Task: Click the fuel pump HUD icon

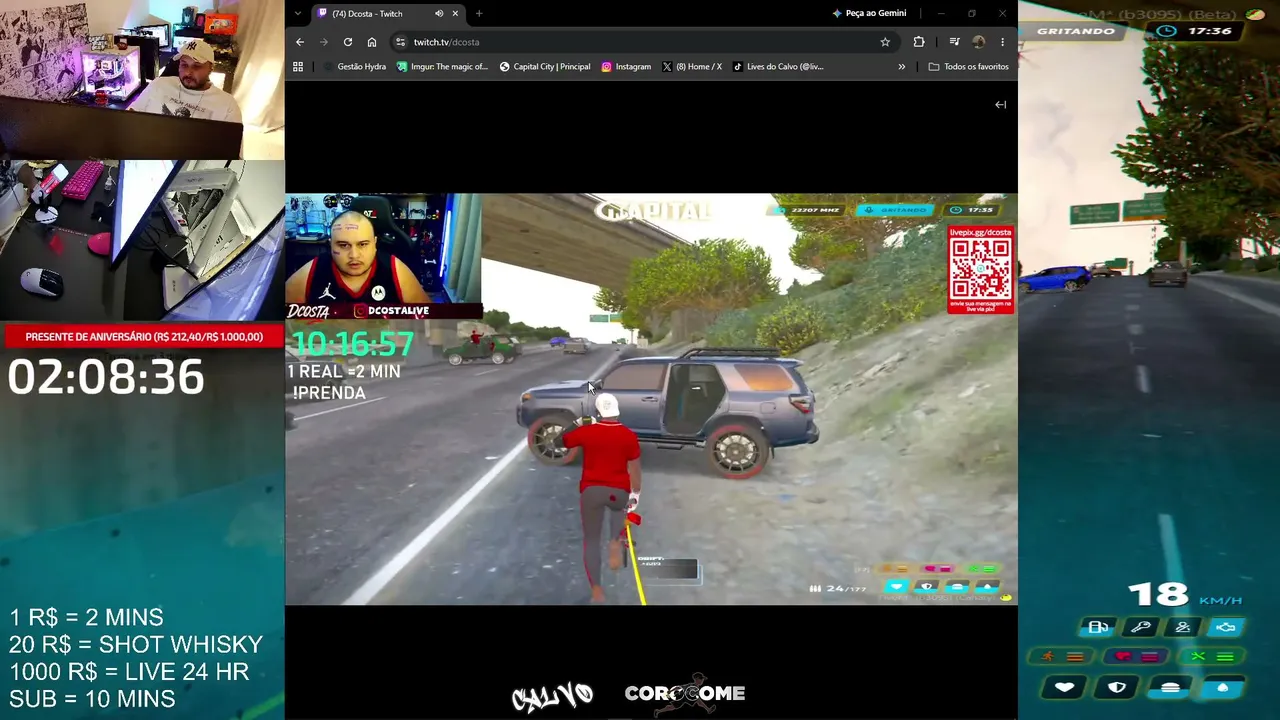Action: [x=1098, y=627]
